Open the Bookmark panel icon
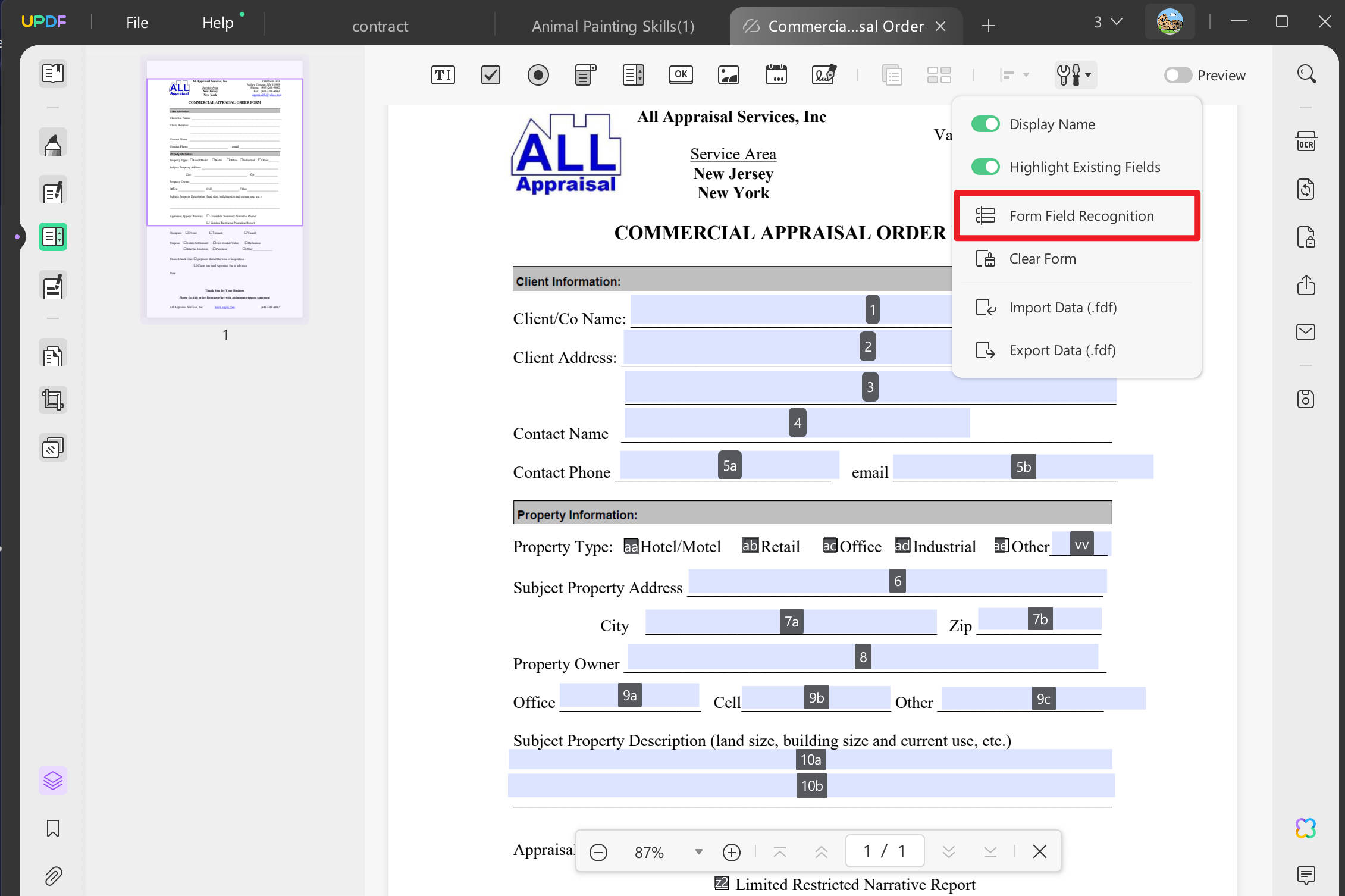Viewport: 1345px width, 896px height. [x=53, y=828]
